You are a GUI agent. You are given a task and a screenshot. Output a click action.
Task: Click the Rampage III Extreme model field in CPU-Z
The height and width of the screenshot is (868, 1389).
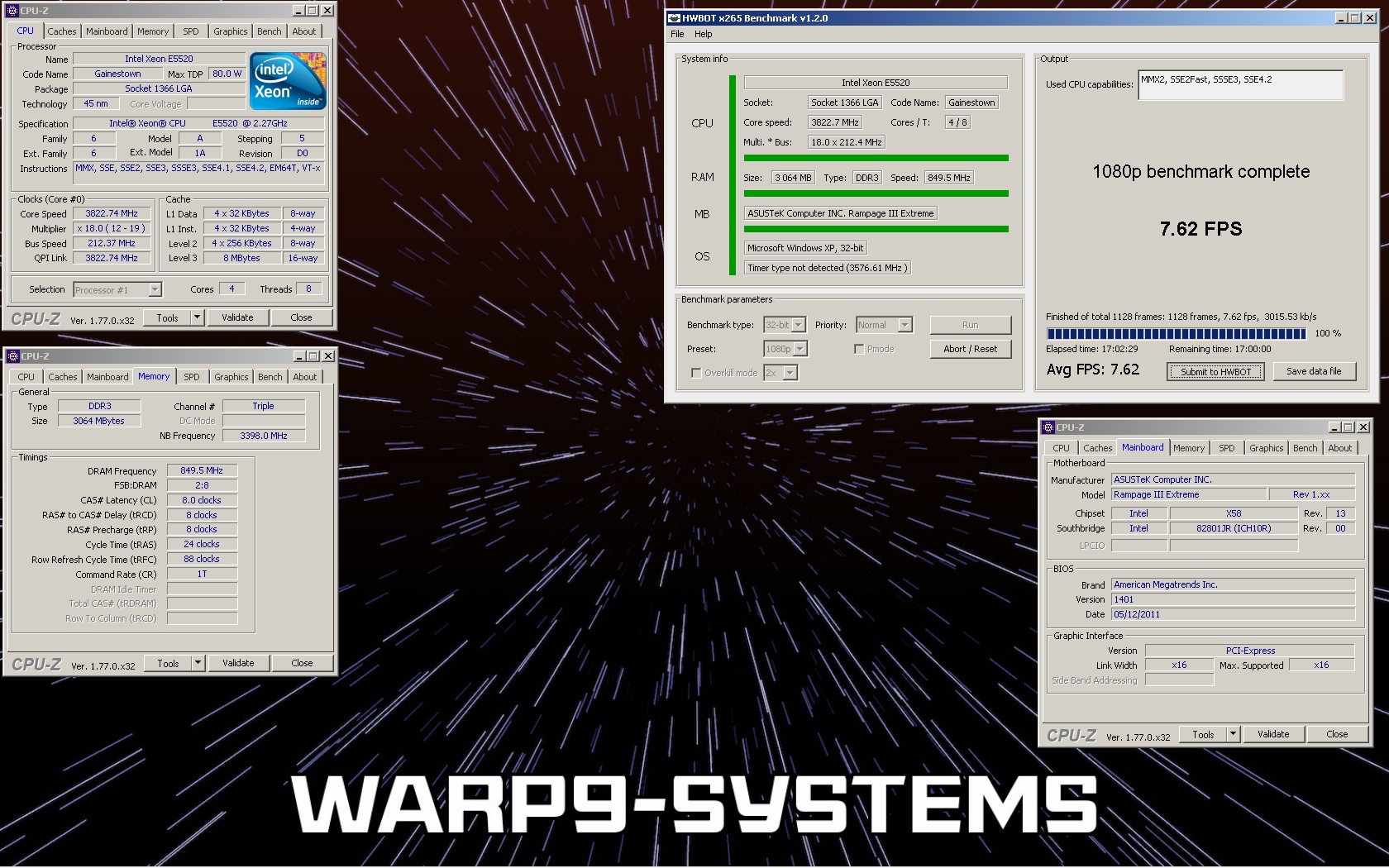tap(1189, 494)
